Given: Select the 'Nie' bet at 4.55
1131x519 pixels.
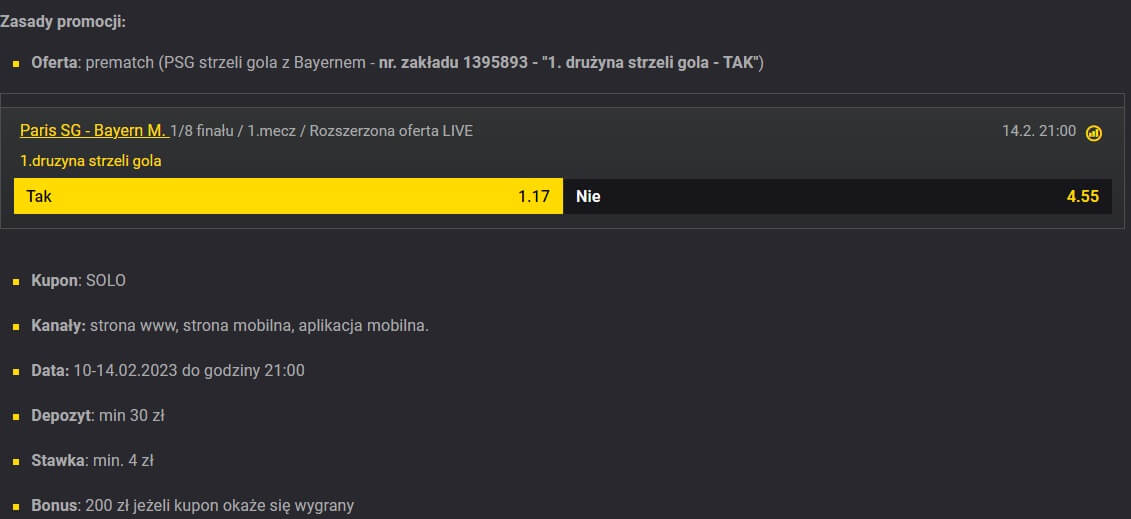Looking at the screenshot, I should [x=837, y=197].
